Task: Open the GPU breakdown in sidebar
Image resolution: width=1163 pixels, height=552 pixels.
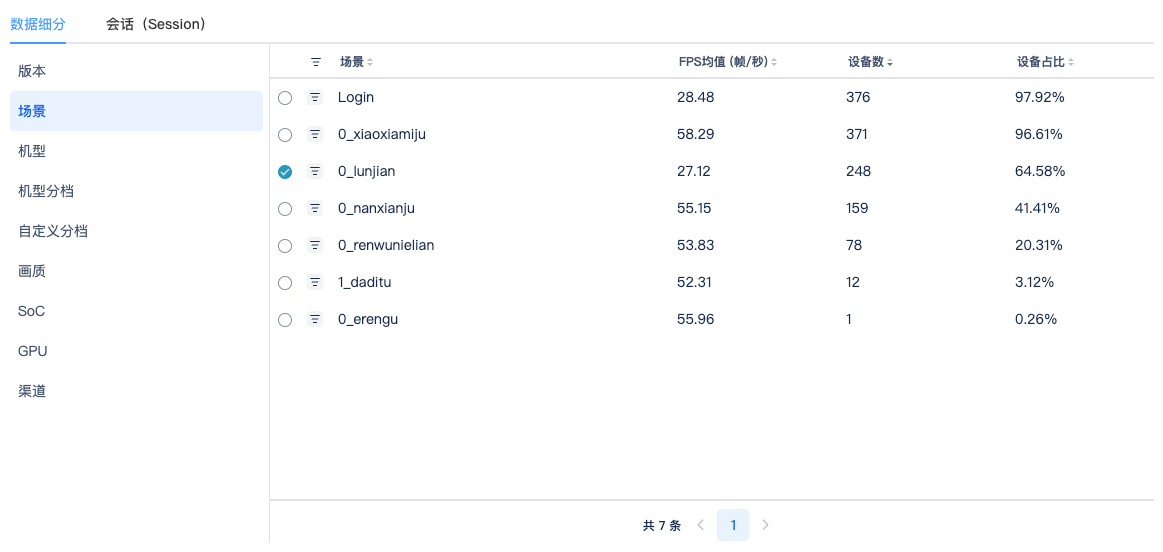Action: click(x=33, y=351)
